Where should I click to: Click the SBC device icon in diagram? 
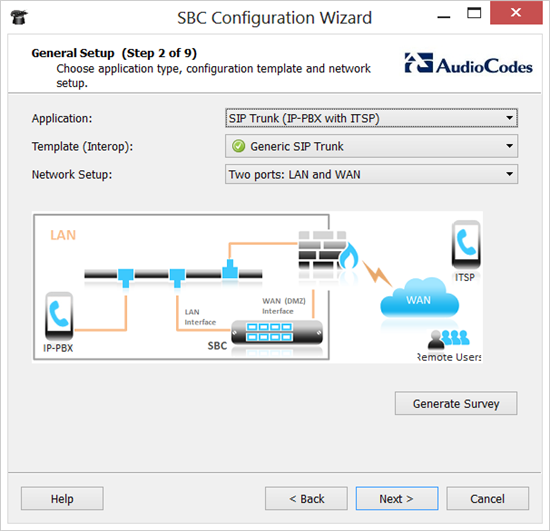tap(277, 332)
